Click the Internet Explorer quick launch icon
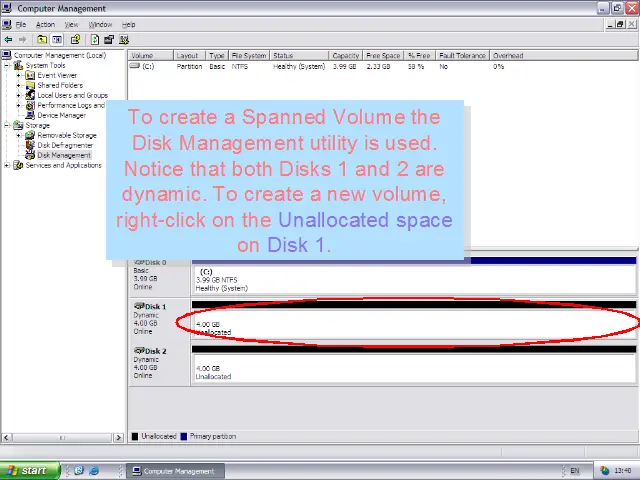Viewport: 640px width, 480px height. 94,471
